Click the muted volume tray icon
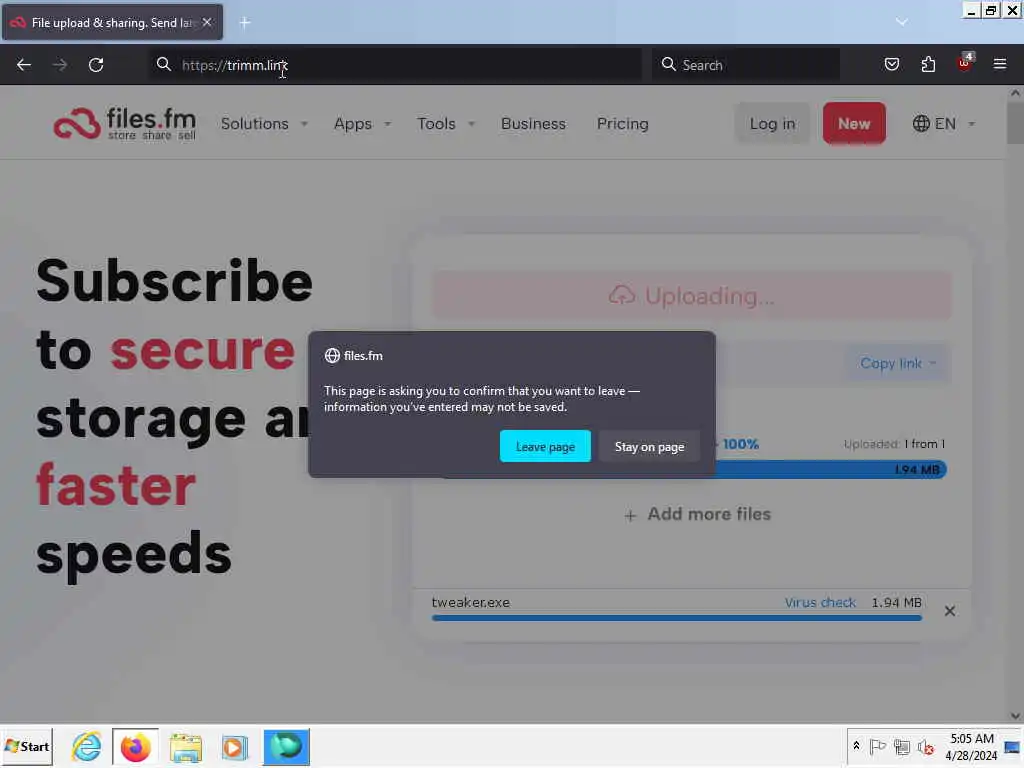 coord(925,746)
